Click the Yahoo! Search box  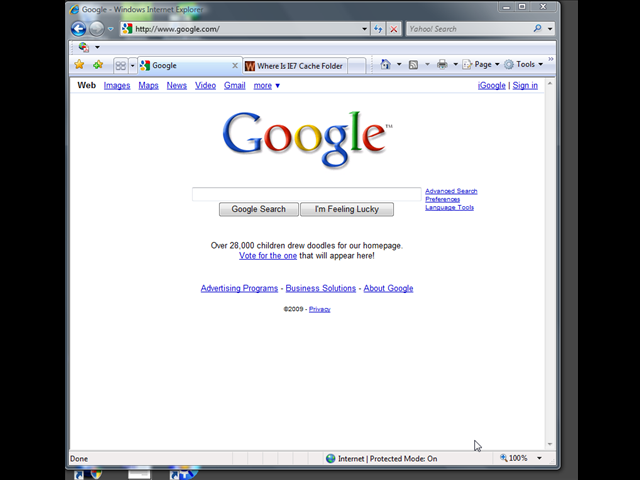(469, 29)
